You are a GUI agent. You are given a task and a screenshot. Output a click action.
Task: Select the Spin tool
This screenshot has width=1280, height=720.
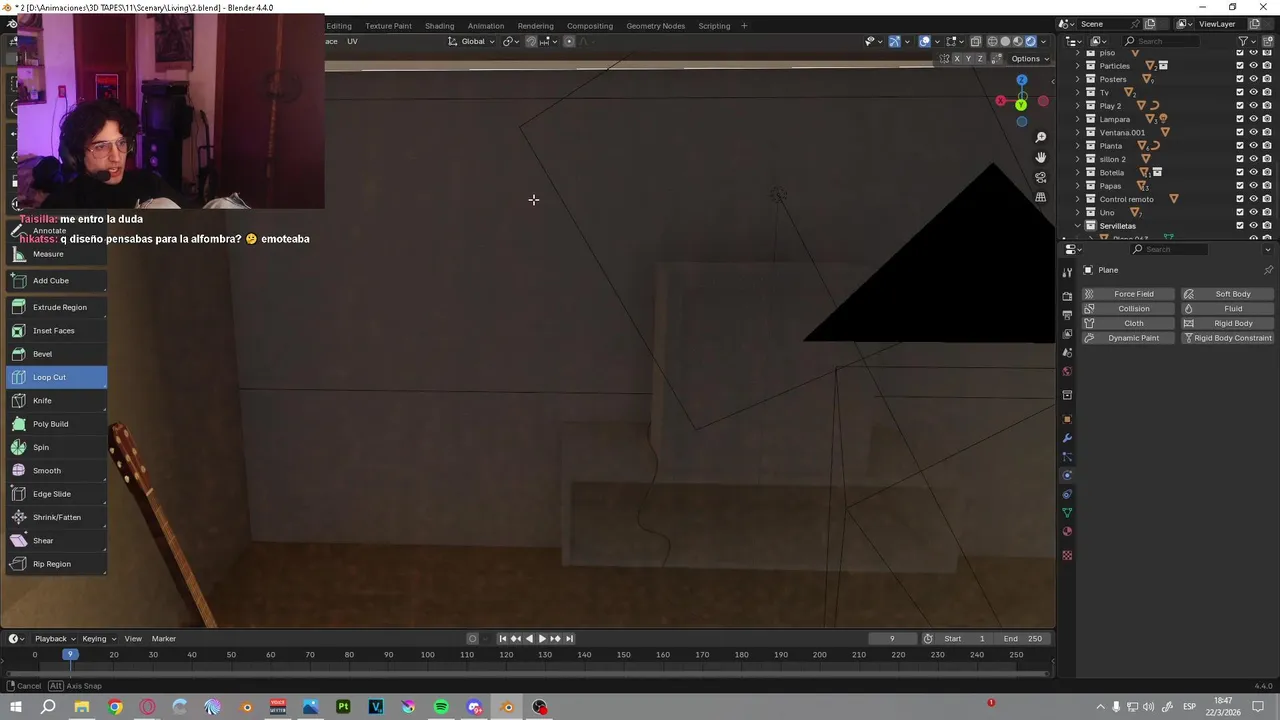[56, 447]
